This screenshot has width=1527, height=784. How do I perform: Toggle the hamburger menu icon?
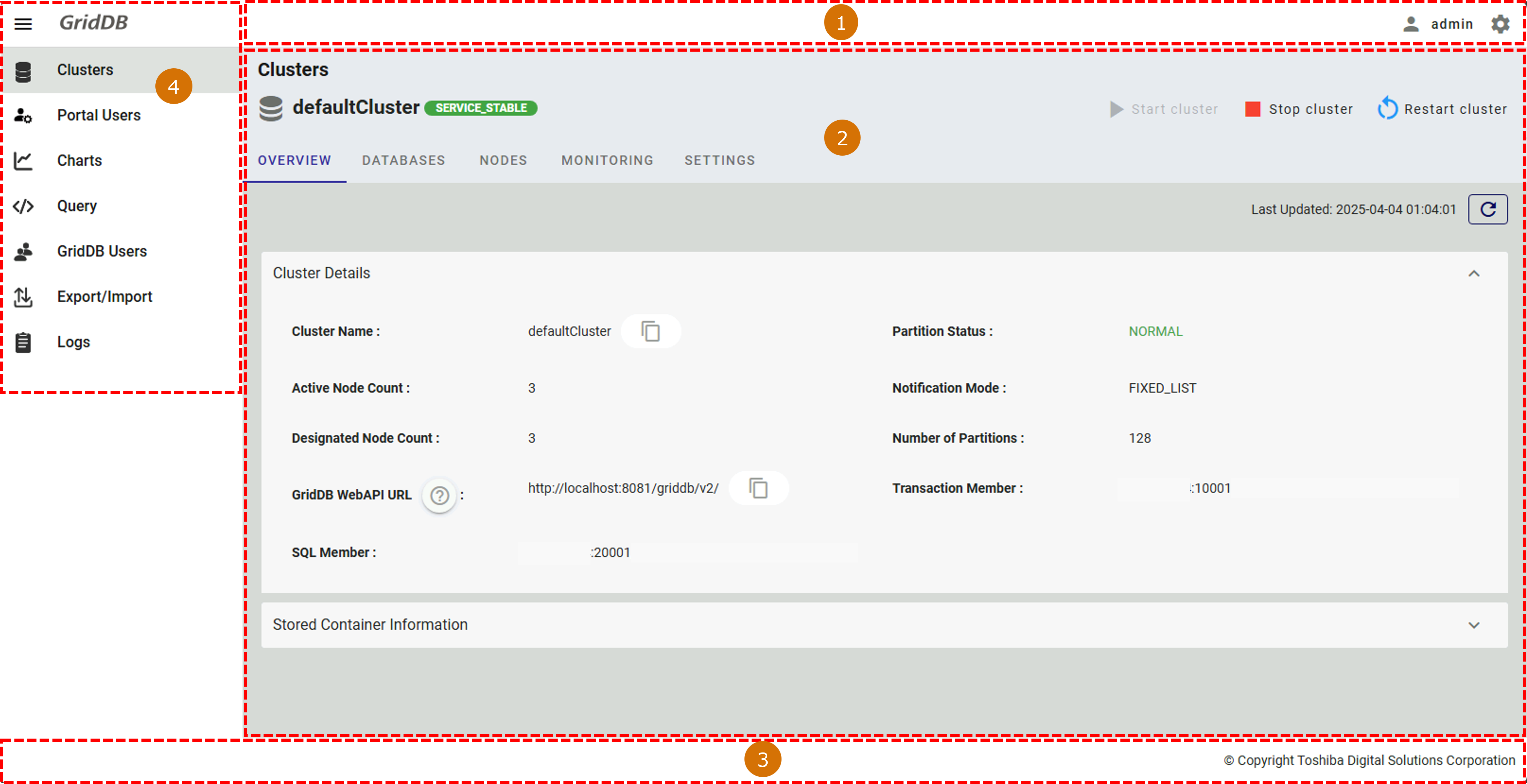[23, 24]
